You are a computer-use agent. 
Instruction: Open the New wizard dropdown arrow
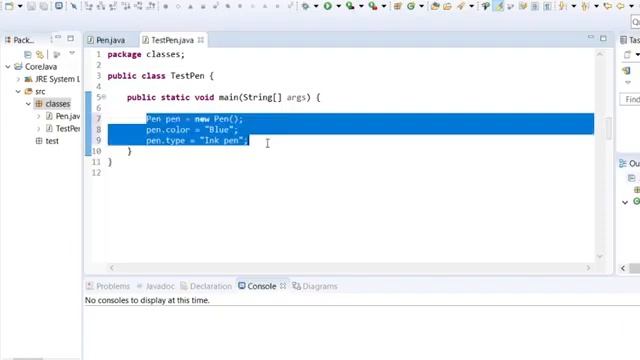tap(20, 6)
